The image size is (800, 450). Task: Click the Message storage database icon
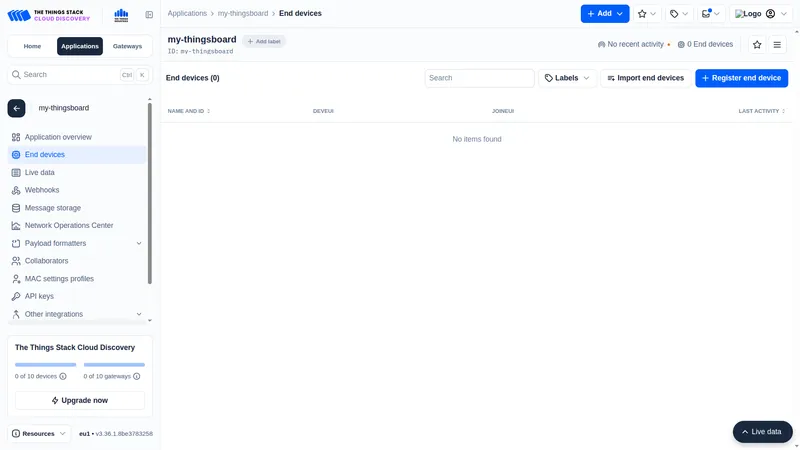click(x=16, y=208)
